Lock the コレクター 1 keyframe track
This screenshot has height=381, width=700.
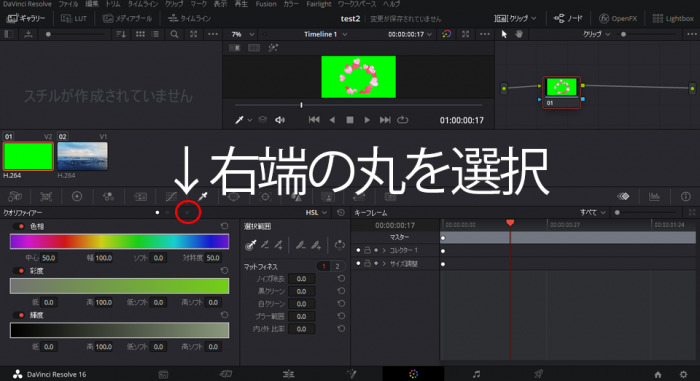(x=367, y=250)
